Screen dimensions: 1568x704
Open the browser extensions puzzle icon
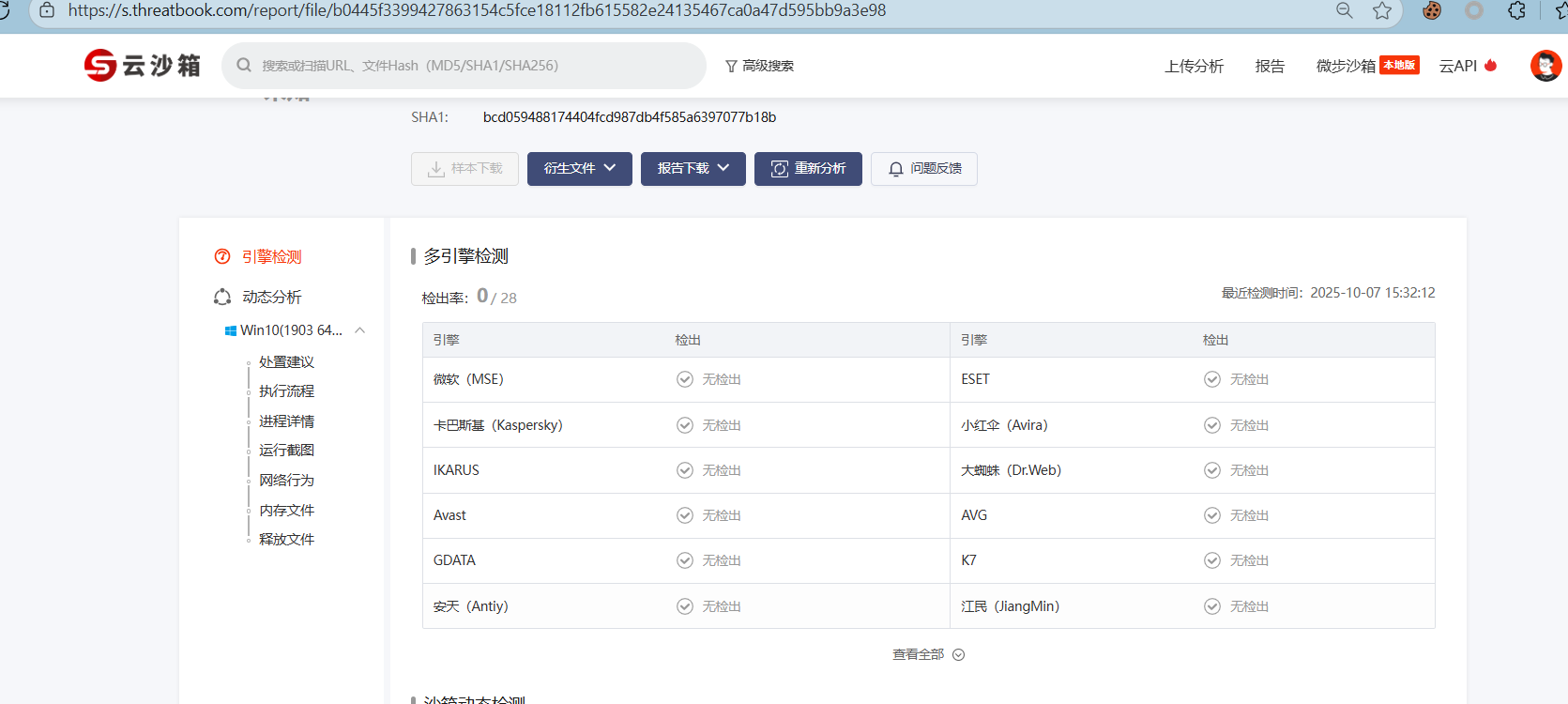(x=1517, y=10)
